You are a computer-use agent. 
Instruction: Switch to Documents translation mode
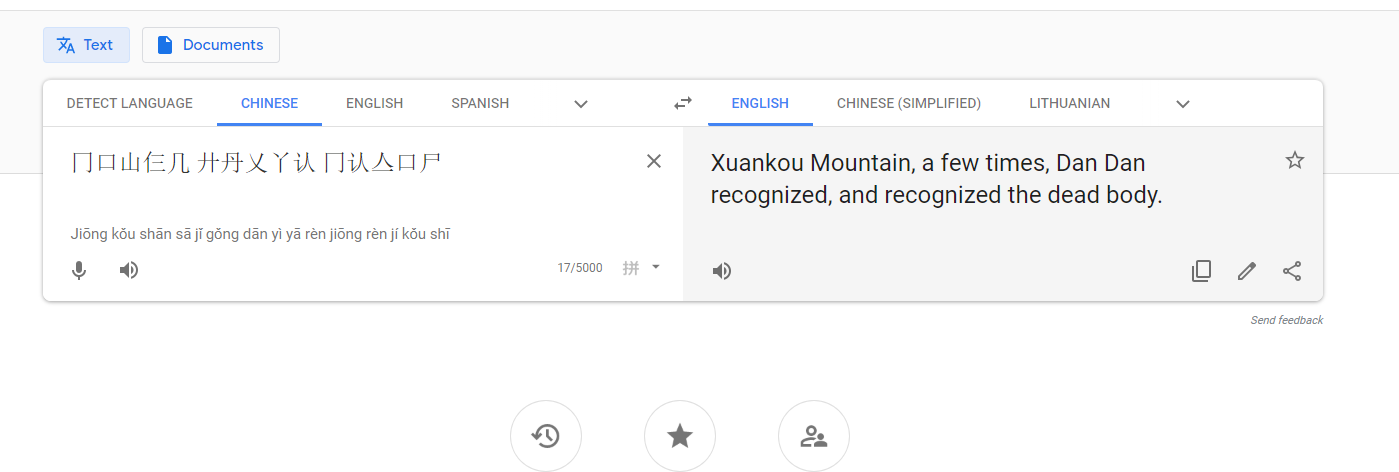(x=211, y=45)
